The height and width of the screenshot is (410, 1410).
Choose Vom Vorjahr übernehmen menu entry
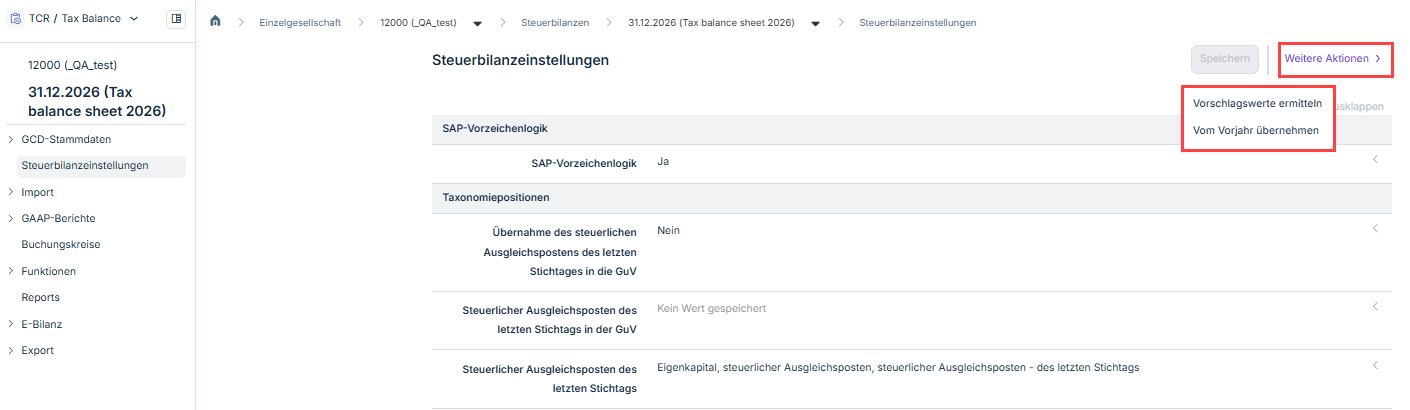(x=1255, y=130)
